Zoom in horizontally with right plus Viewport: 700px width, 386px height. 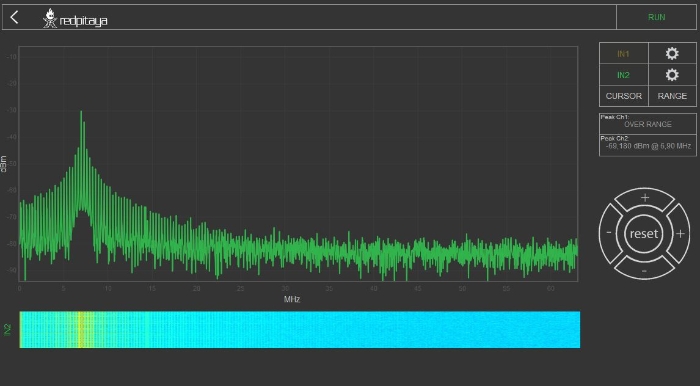point(680,233)
